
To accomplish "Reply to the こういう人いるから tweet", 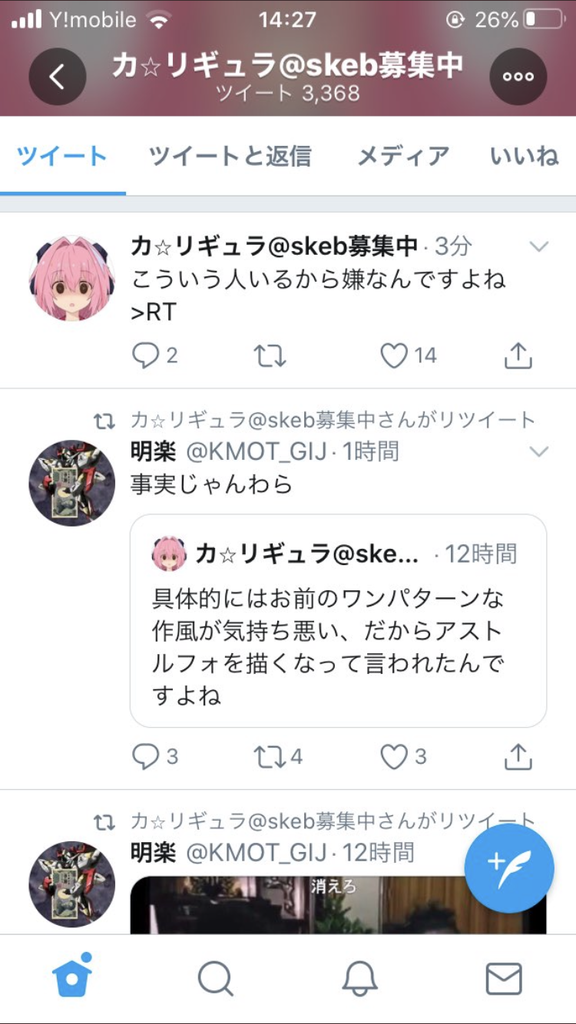I will pos(154,356).
